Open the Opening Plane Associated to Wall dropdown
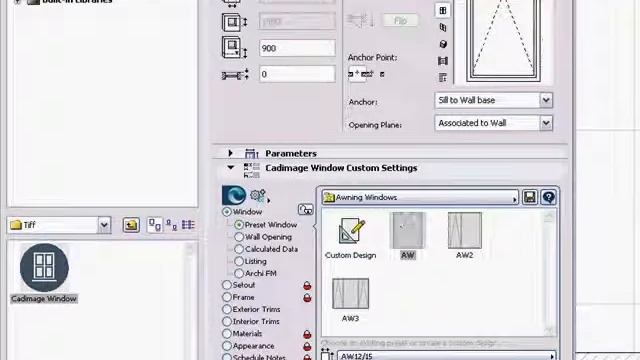This screenshot has height=360, width=640. pos(493,123)
